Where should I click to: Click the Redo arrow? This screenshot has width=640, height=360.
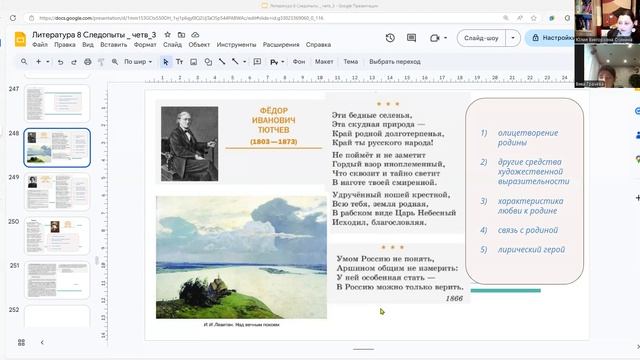74,62
